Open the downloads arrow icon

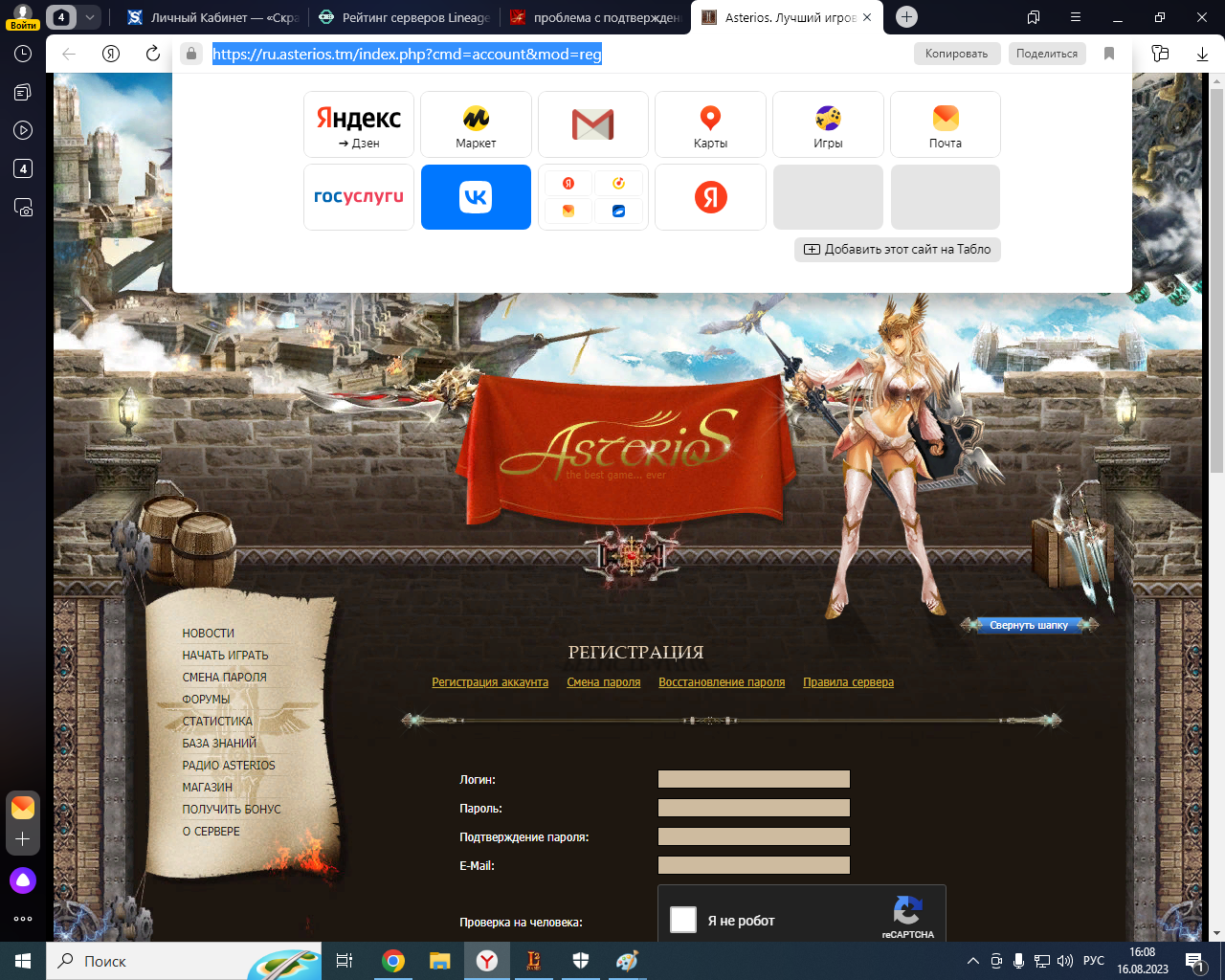pyautogui.click(x=1203, y=54)
